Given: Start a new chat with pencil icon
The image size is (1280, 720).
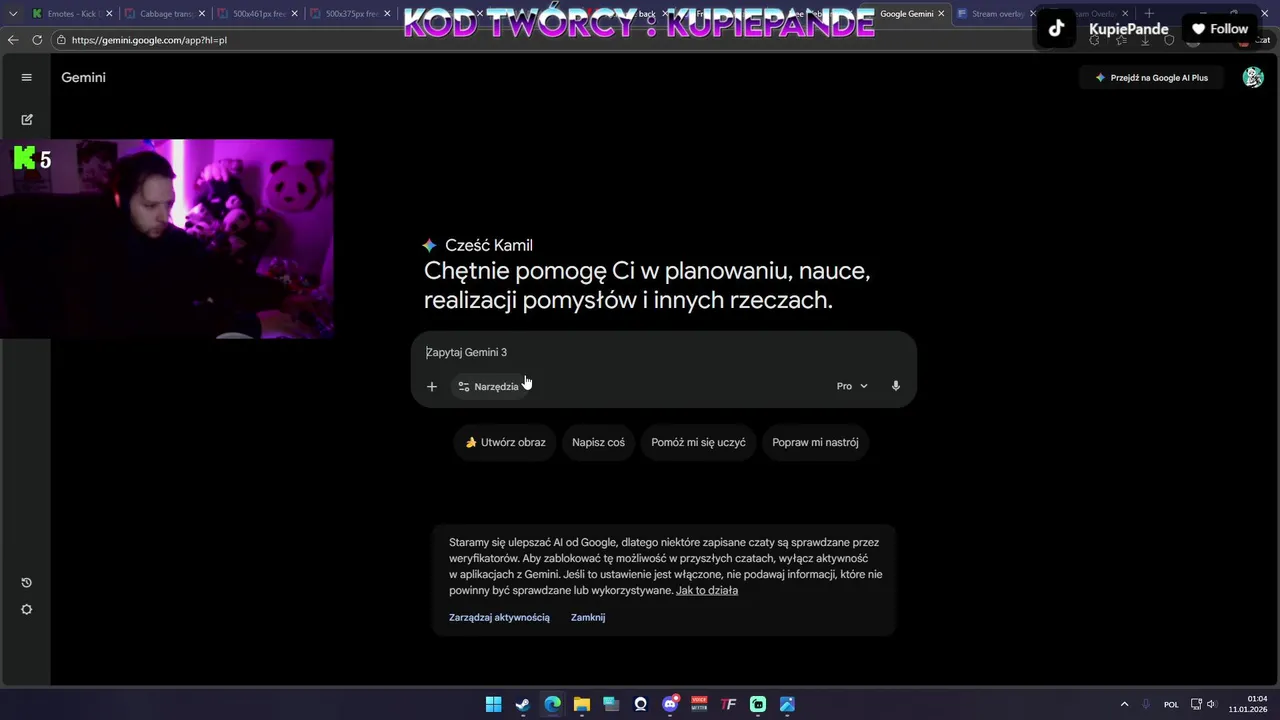Looking at the screenshot, I should 27,119.
